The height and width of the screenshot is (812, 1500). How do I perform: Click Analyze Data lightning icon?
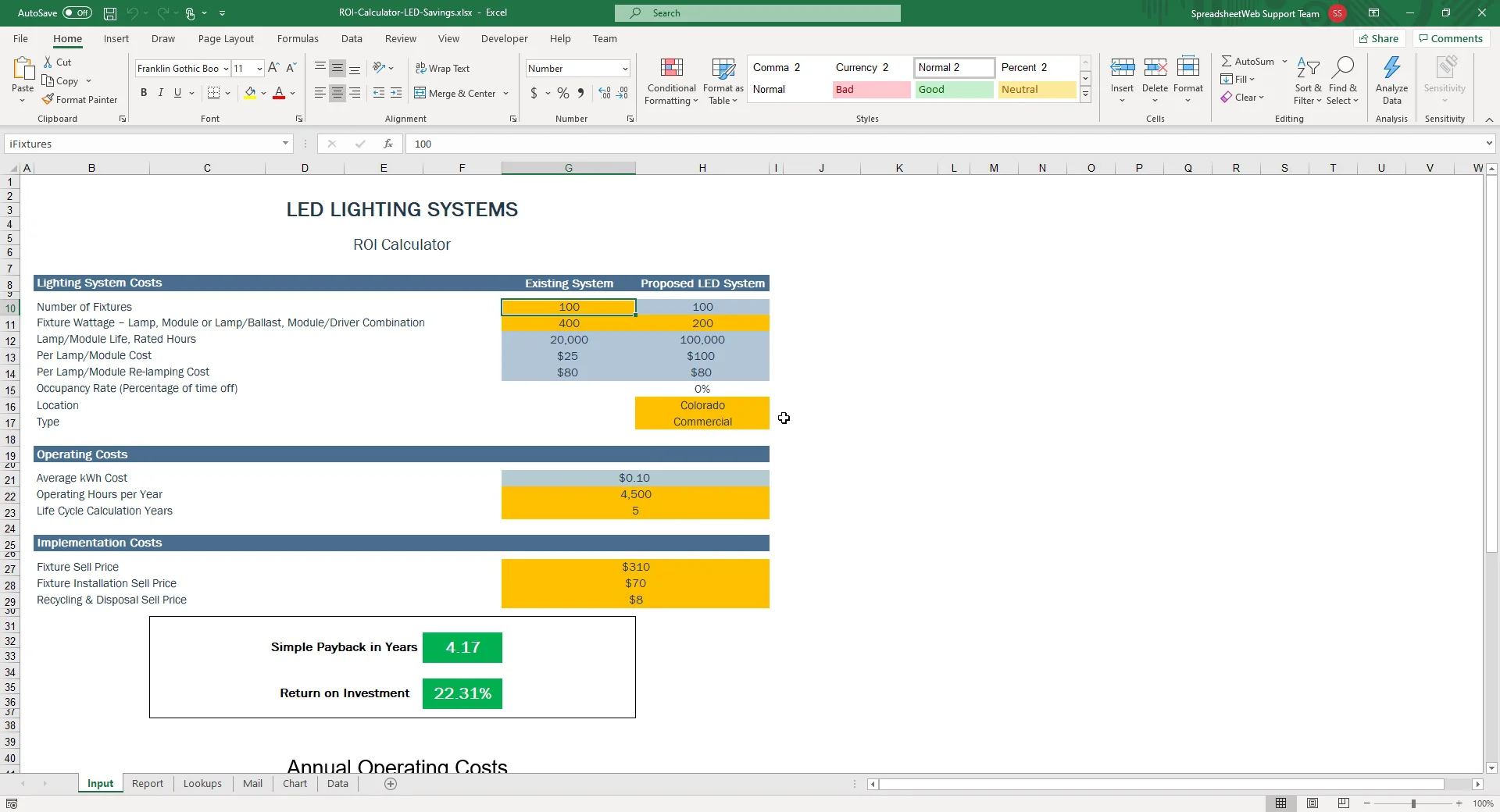tap(1391, 68)
